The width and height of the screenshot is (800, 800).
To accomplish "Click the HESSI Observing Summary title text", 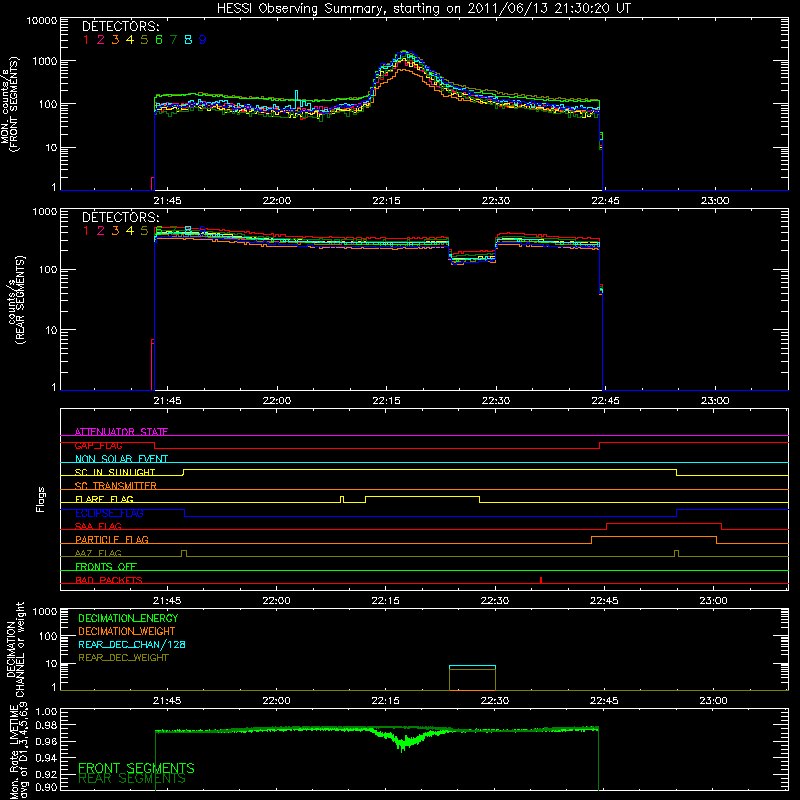I will [423, 9].
